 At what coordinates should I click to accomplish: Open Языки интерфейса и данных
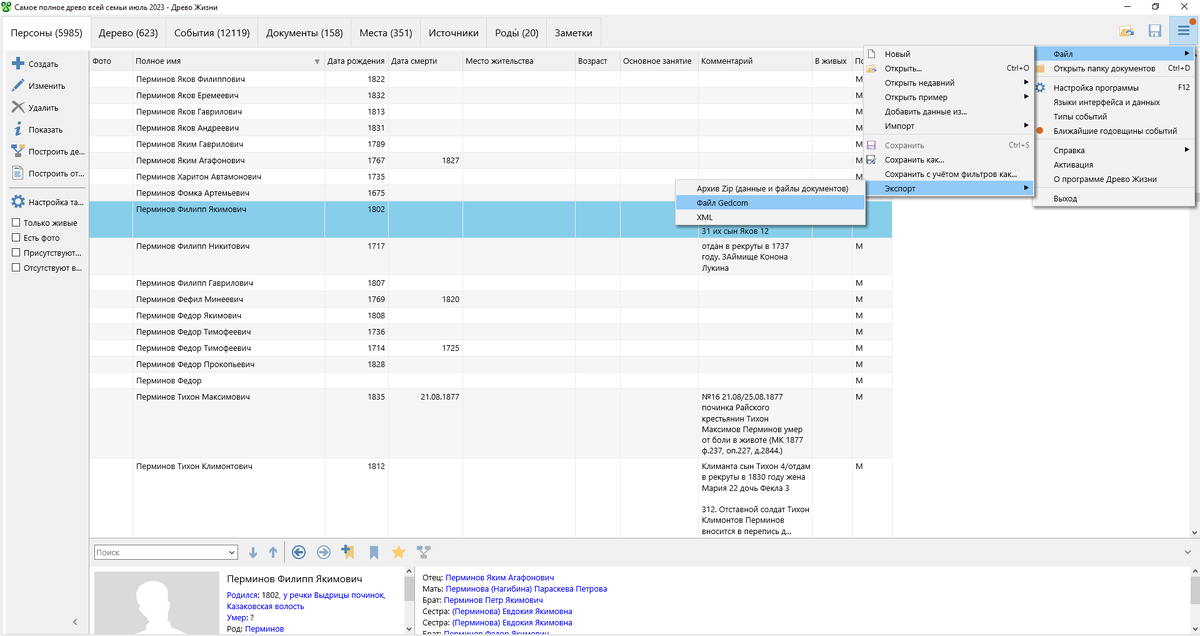click(x=1114, y=102)
